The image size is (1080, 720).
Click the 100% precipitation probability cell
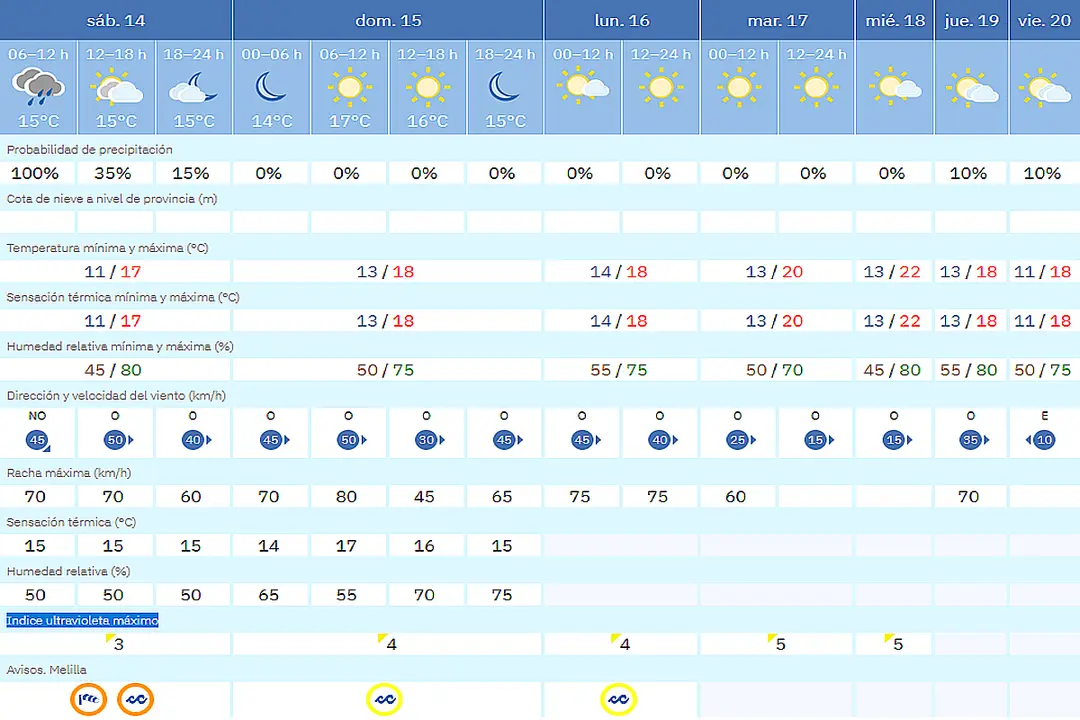(35, 173)
